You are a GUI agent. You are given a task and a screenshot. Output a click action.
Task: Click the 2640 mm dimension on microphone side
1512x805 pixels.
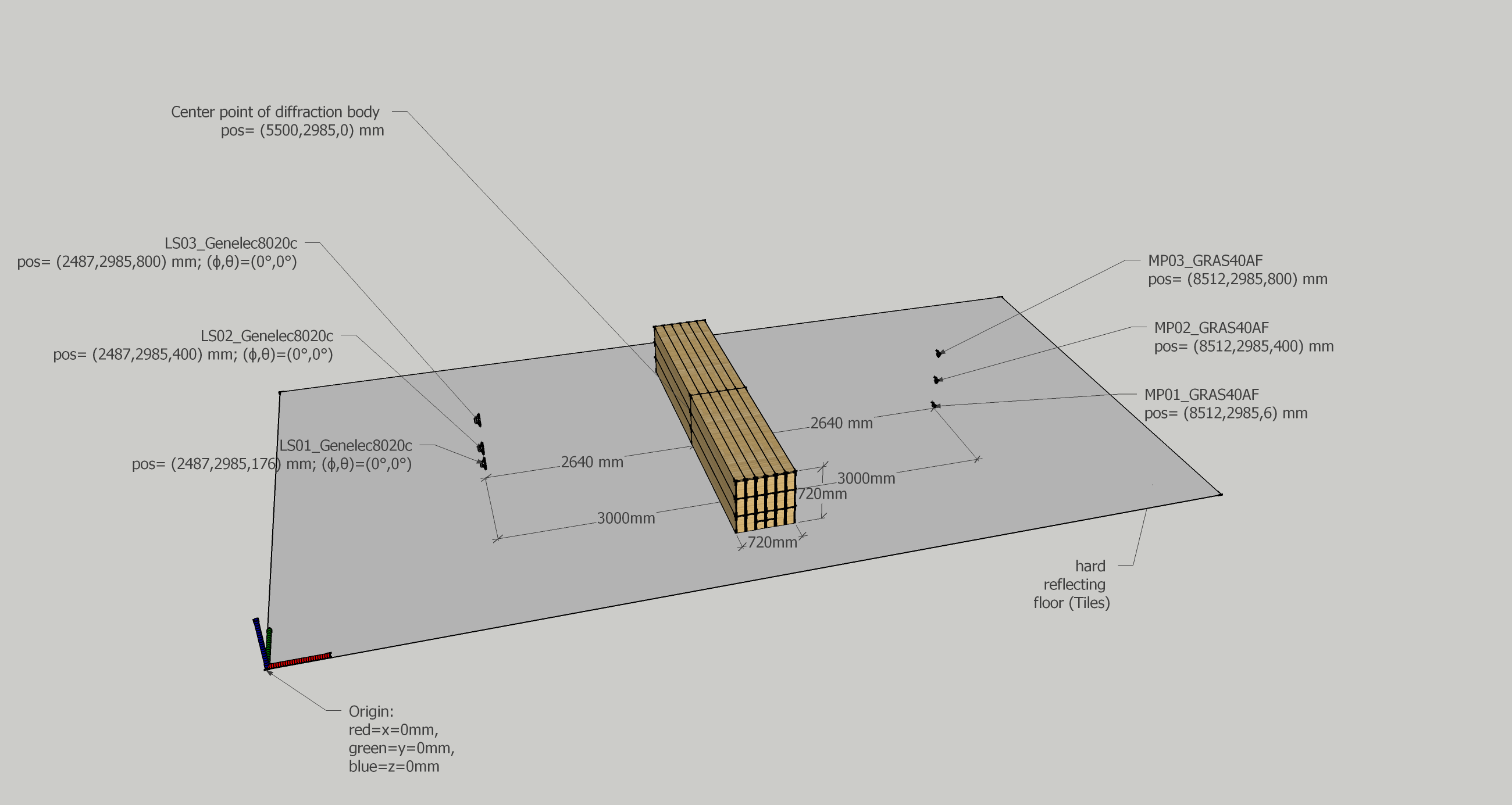click(x=841, y=423)
